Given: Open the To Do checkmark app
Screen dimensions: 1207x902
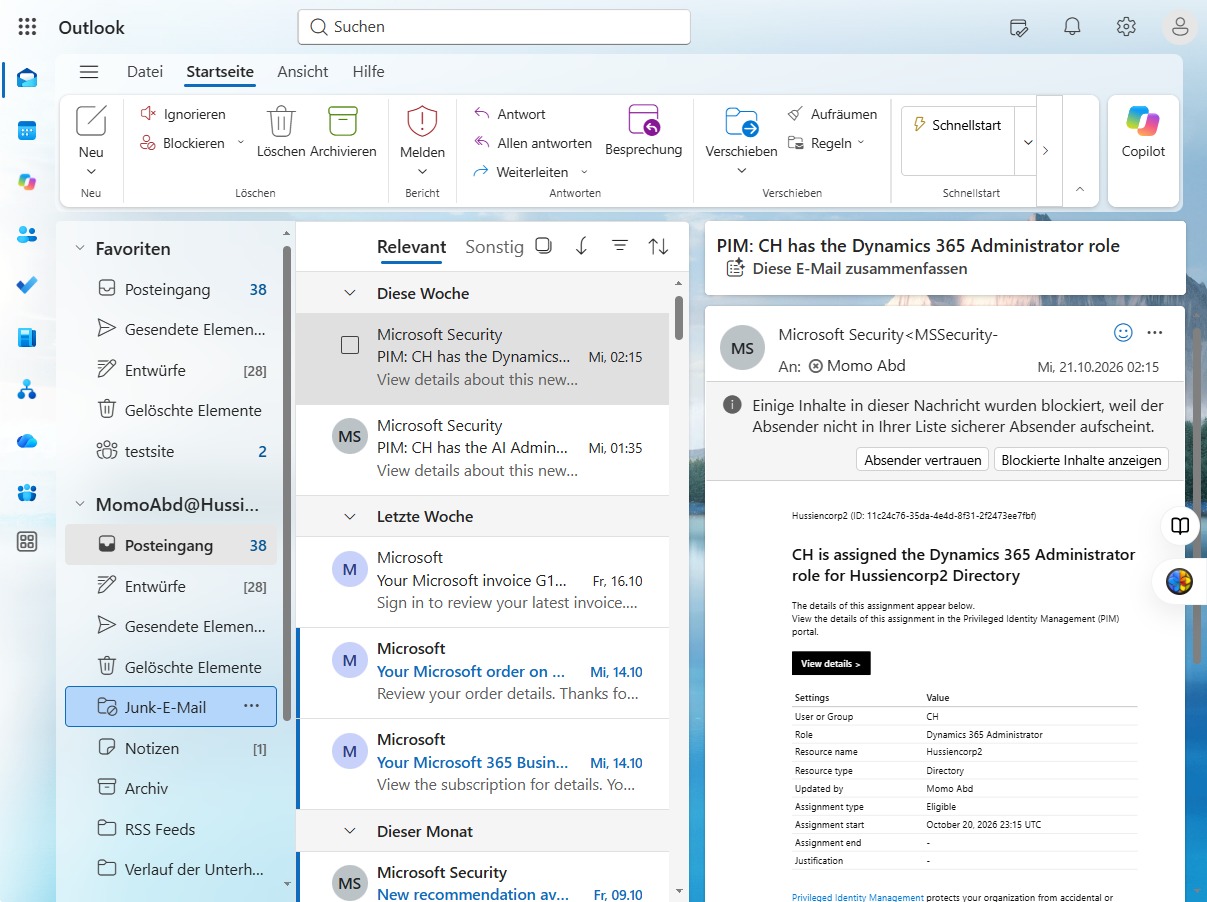Looking at the screenshot, I should pos(27,286).
